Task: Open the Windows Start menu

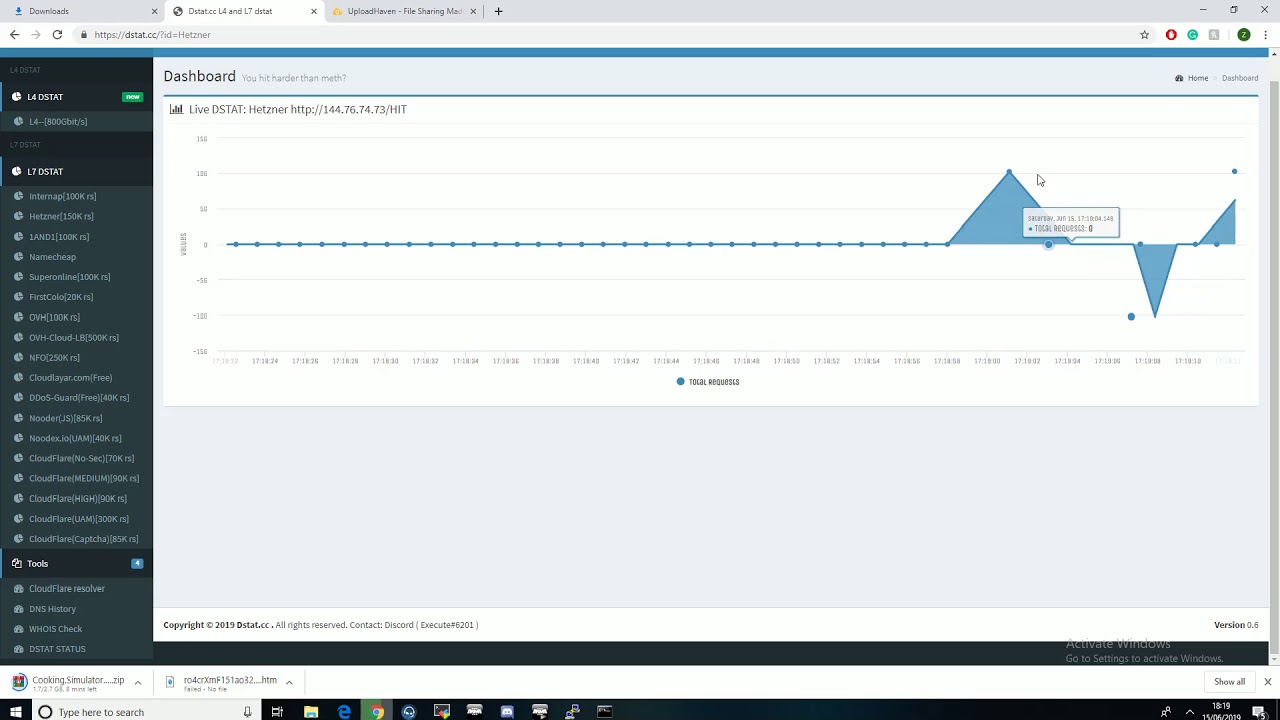Action: coord(16,712)
